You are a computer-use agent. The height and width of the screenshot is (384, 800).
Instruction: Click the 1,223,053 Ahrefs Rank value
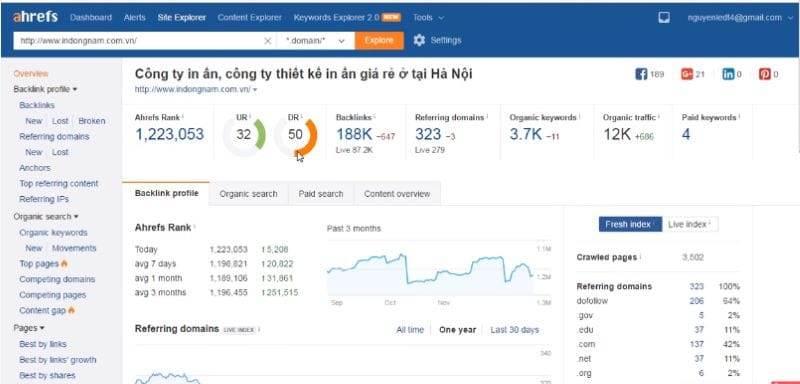(169, 135)
